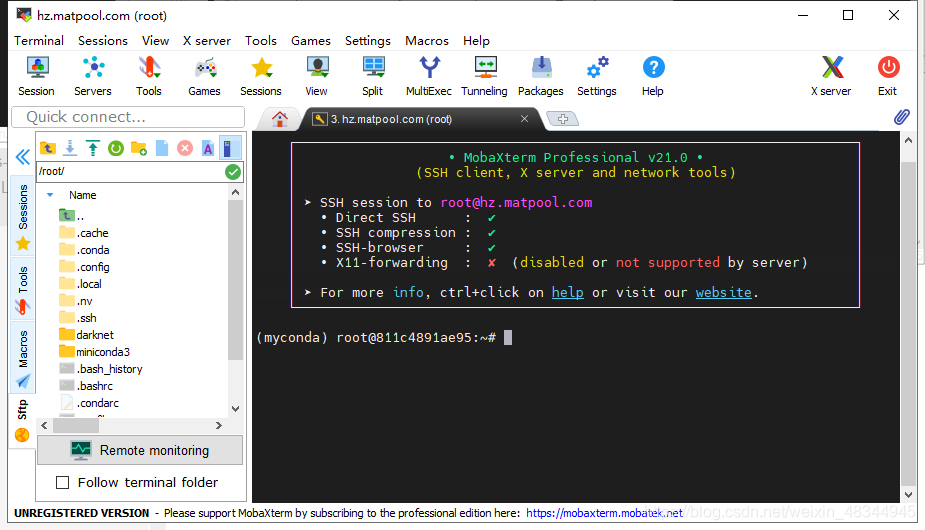The width and height of the screenshot is (925, 530).
Task: Open the X server menu
Action: click(207, 41)
